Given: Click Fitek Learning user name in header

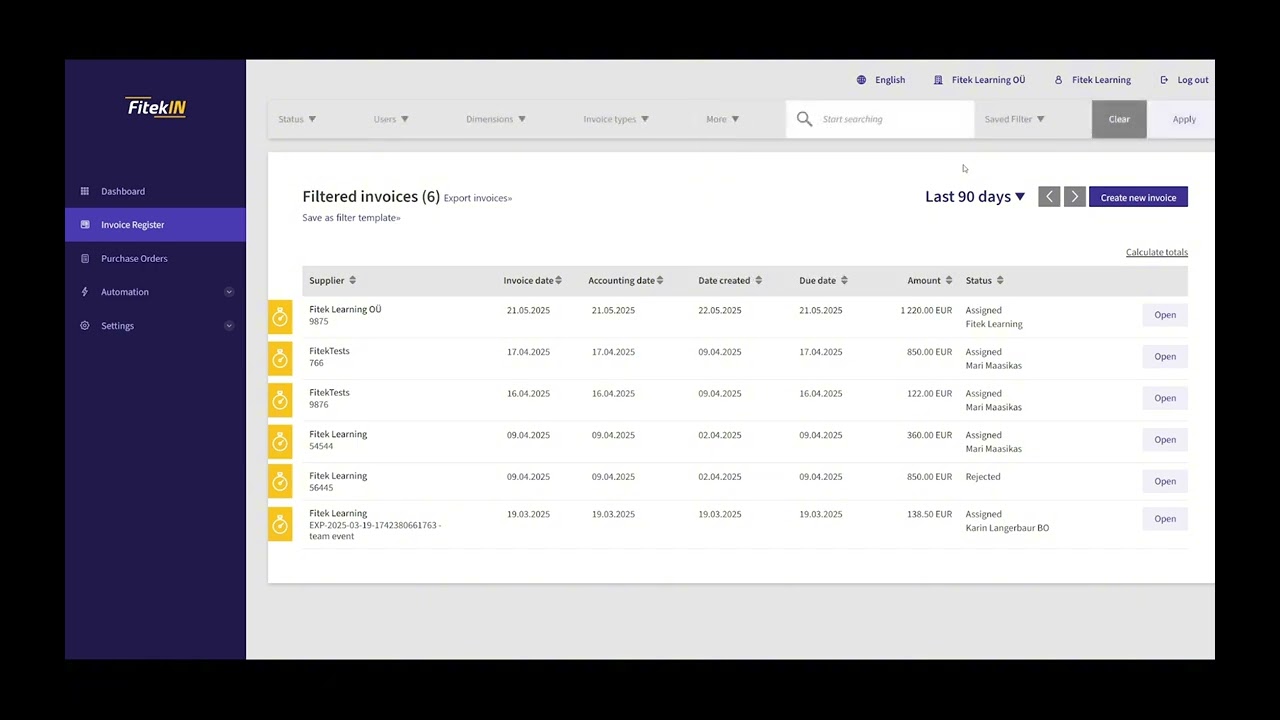Looking at the screenshot, I should 1101,80.
